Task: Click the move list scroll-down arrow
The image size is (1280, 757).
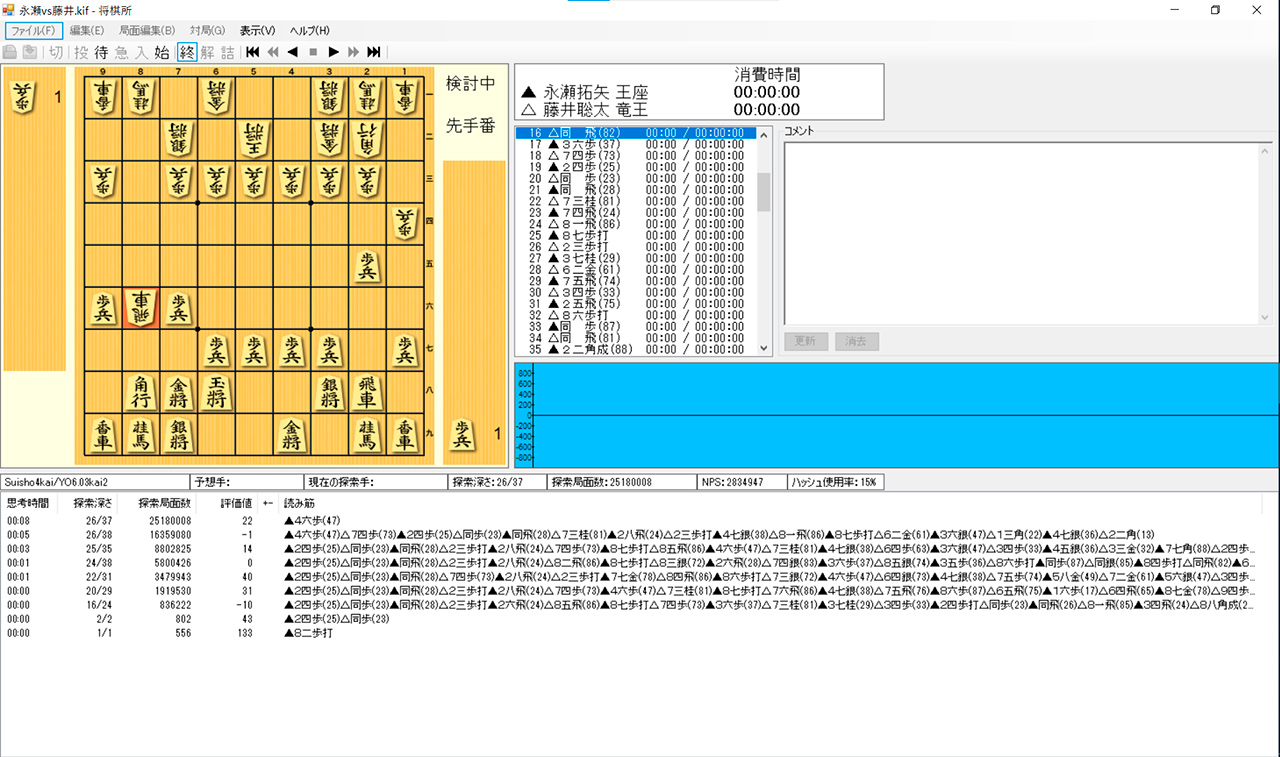Action: 764,348
